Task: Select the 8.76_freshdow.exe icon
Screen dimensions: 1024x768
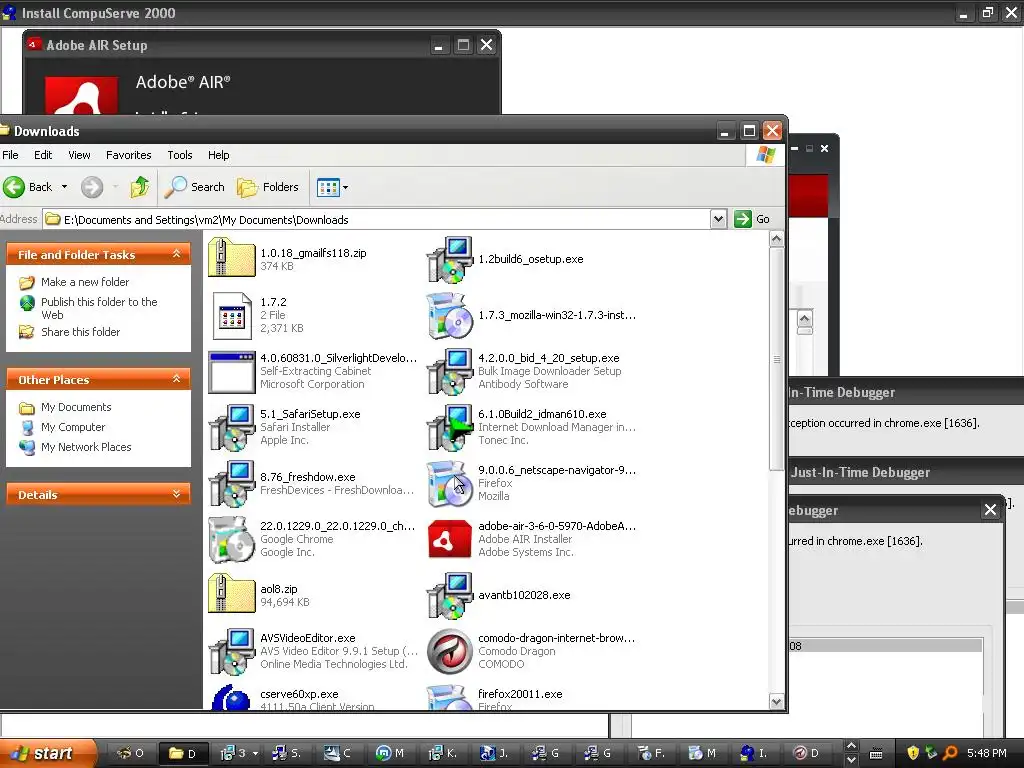Action: click(x=231, y=483)
